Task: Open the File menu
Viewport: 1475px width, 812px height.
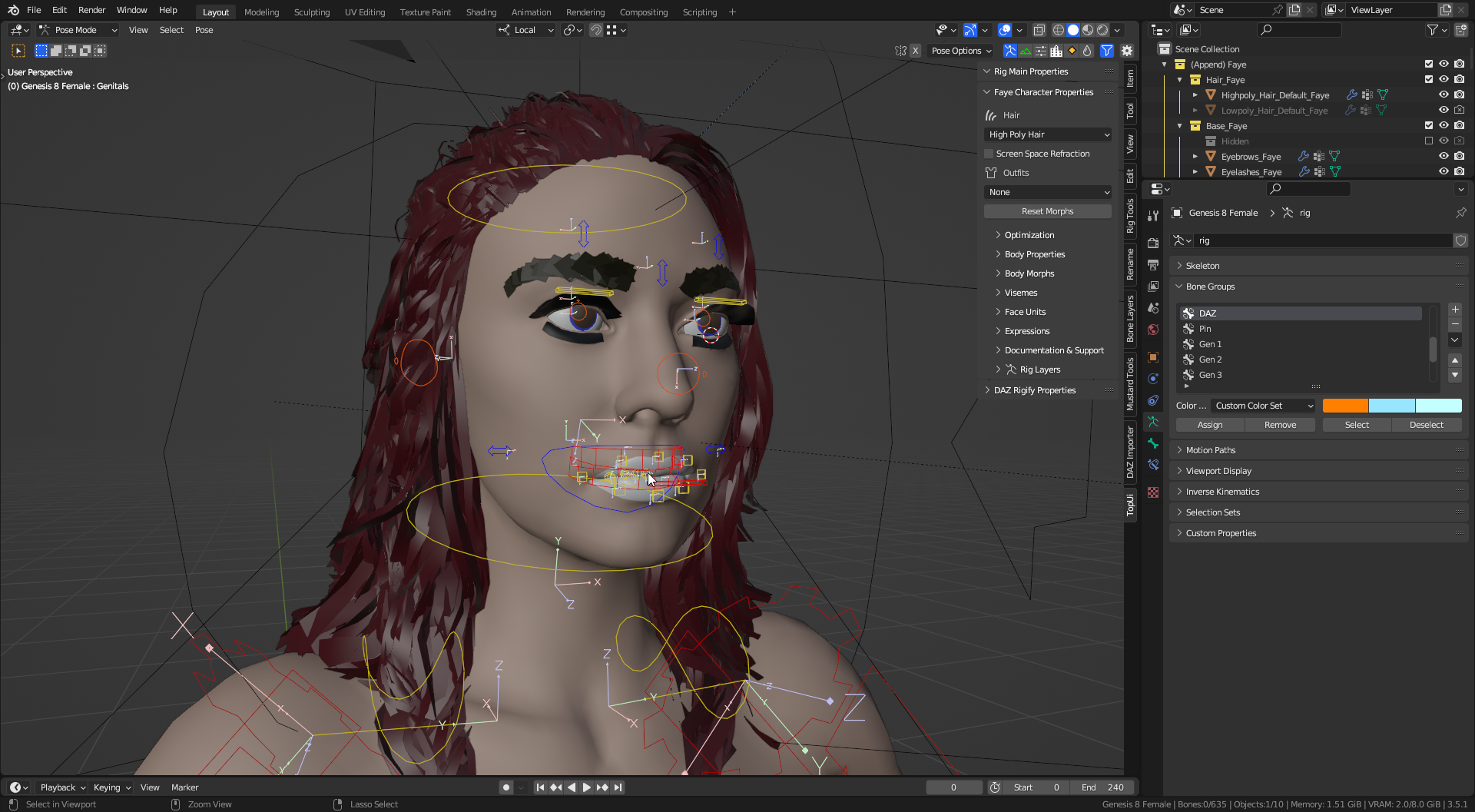Action: pos(34,10)
